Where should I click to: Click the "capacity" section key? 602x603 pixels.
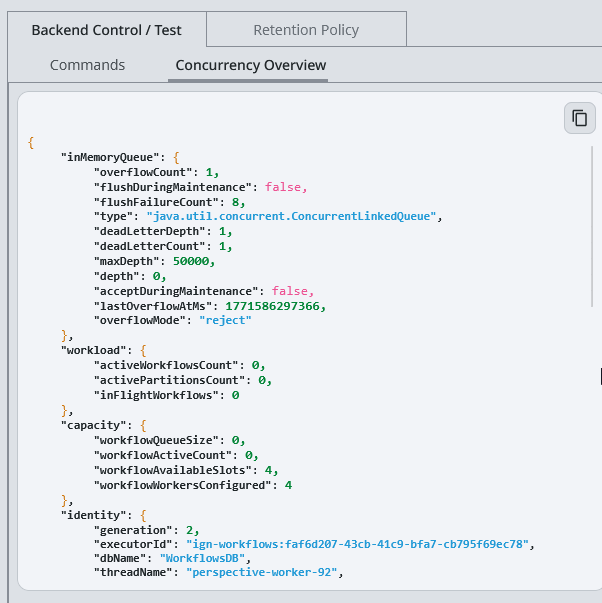coord(96,425)
